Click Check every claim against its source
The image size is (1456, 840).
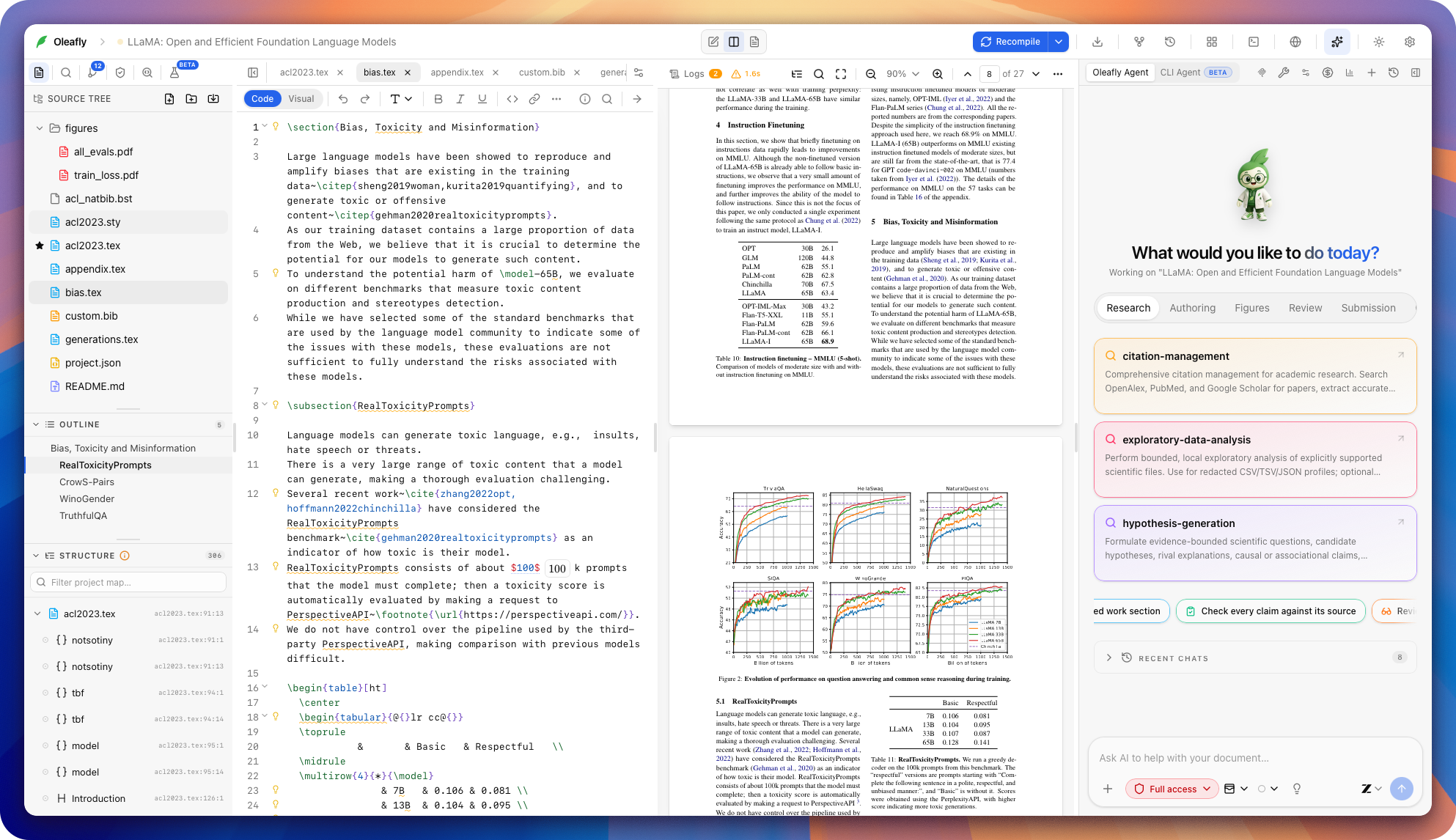pos(1271,611)
